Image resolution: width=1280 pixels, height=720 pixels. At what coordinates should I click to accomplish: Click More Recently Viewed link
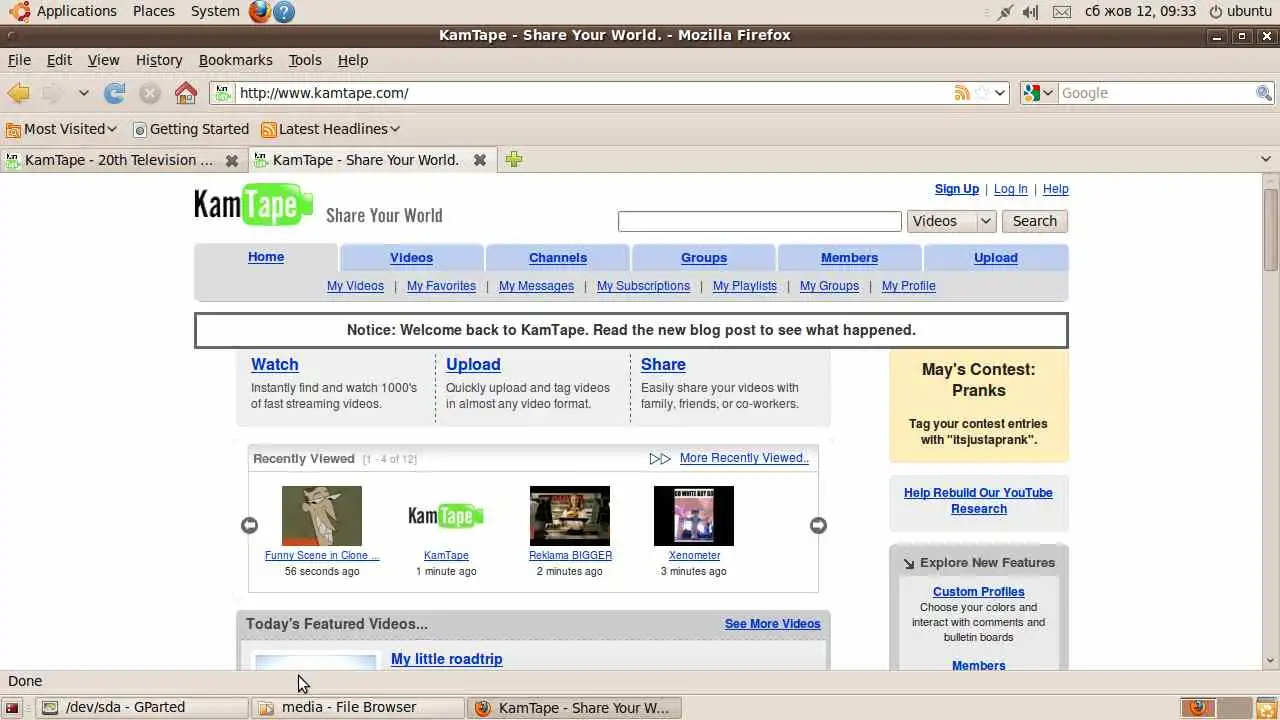744,458
